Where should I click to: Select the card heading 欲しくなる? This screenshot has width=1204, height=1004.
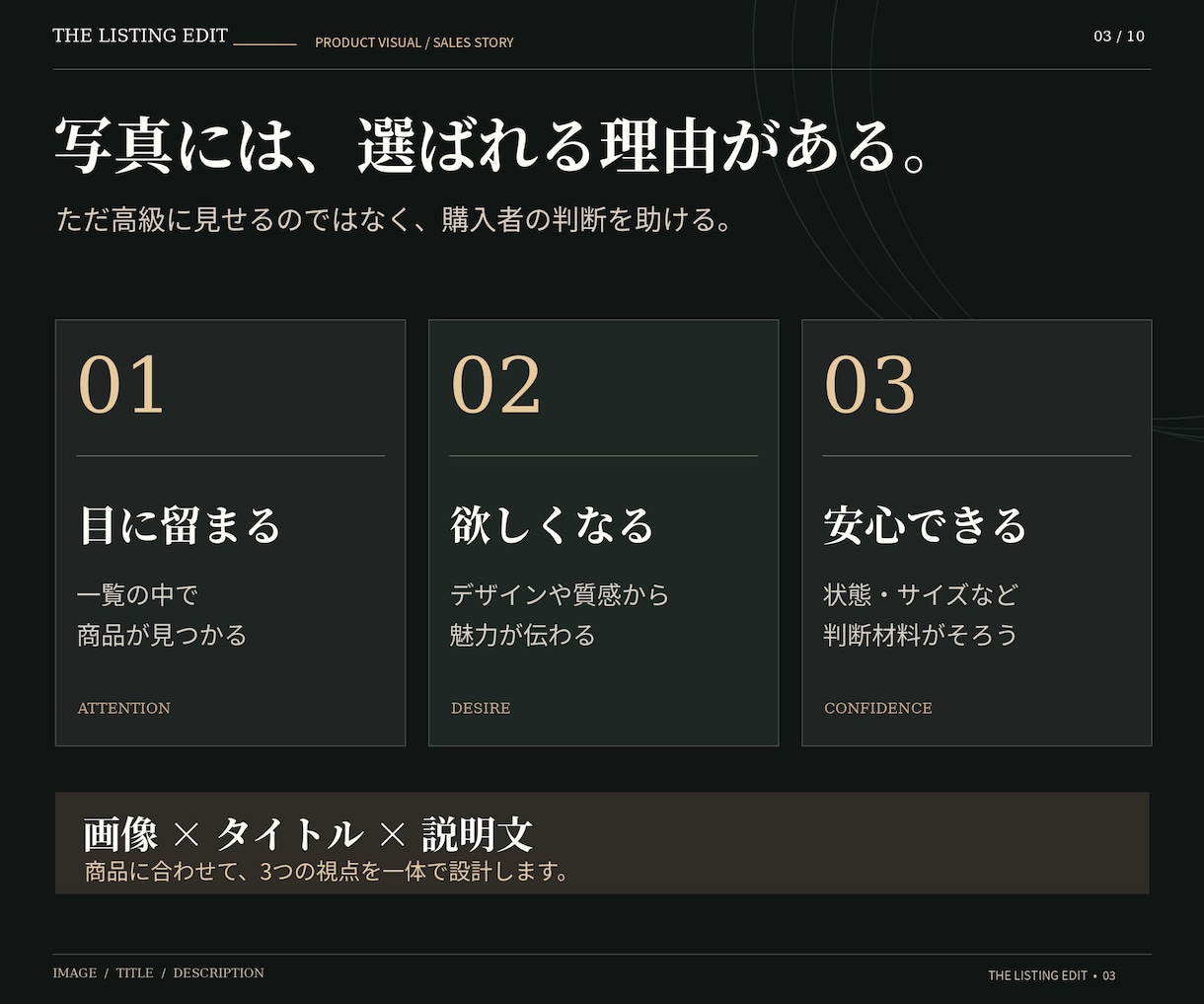click(x=553, y=525)
